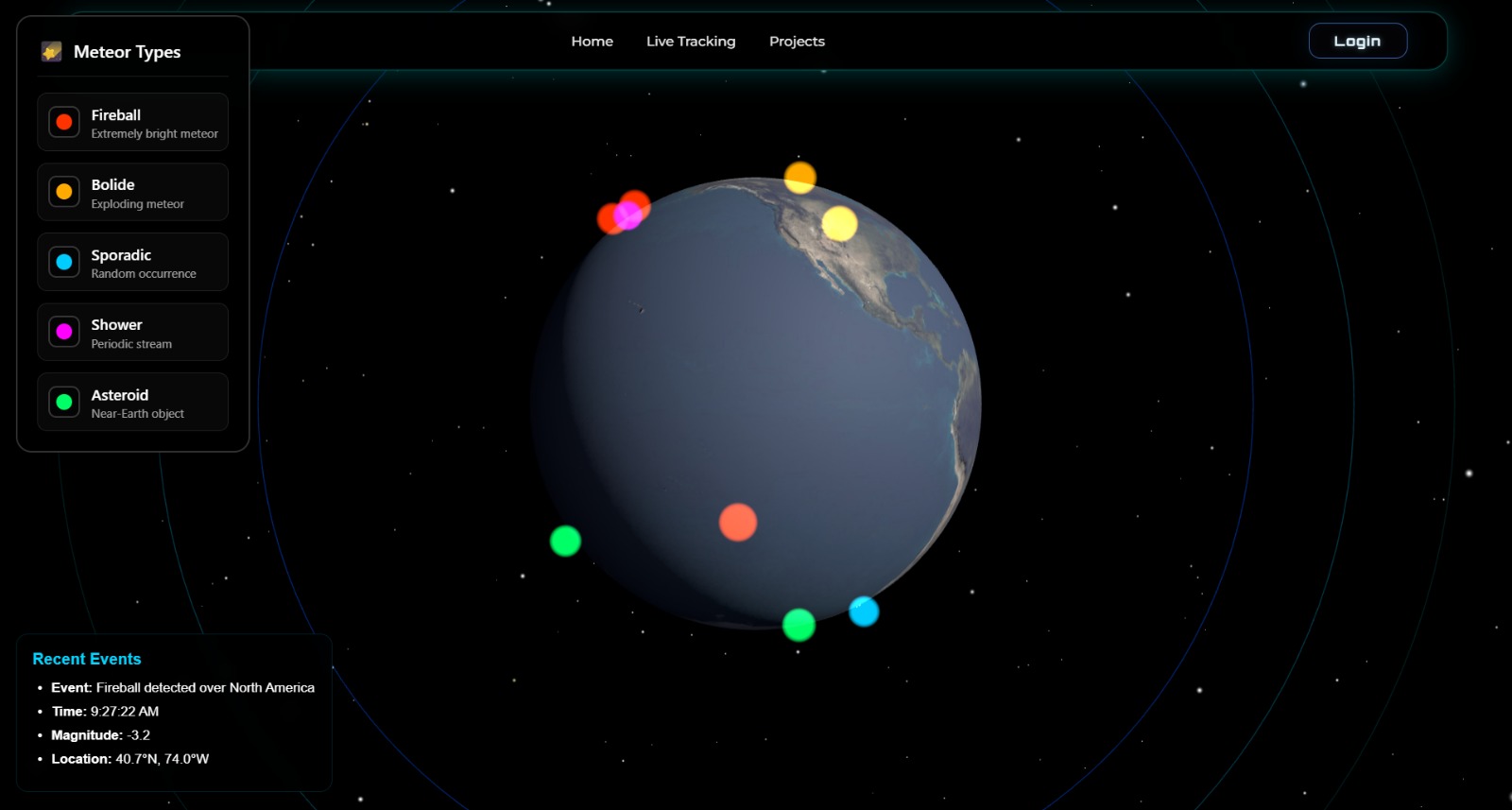Image resolution: width=1512 pixels, height=810 pixels.
Task: Click the Location 40.7°N, 74.0°W entry
Action: pos(130,758)
